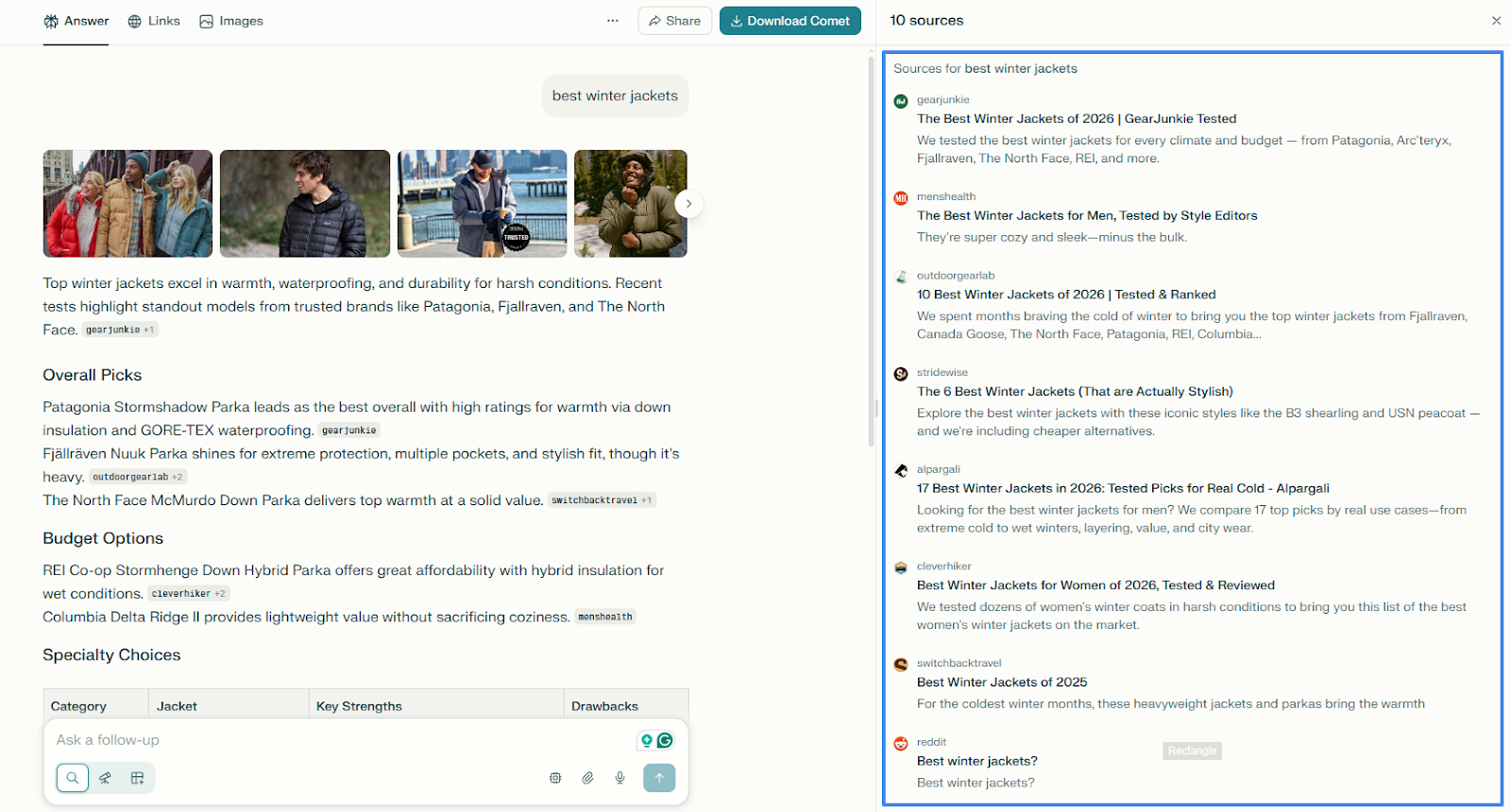Start voice dictation with the microphone icon
This screenshot has width=1511, height=812.
[x=620, y=778]
